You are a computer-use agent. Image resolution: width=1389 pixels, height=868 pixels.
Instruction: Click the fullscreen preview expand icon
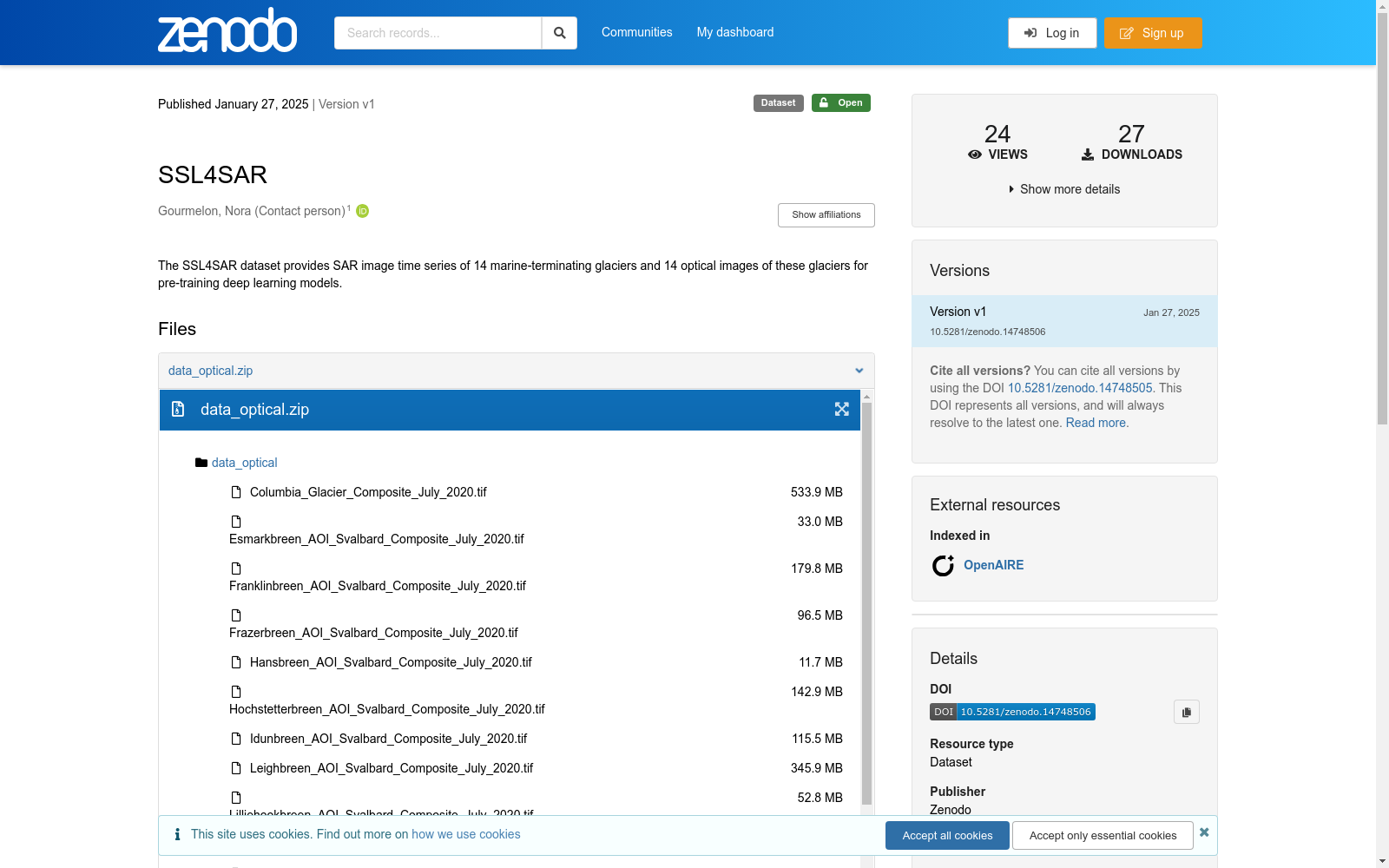click(842, 410)
